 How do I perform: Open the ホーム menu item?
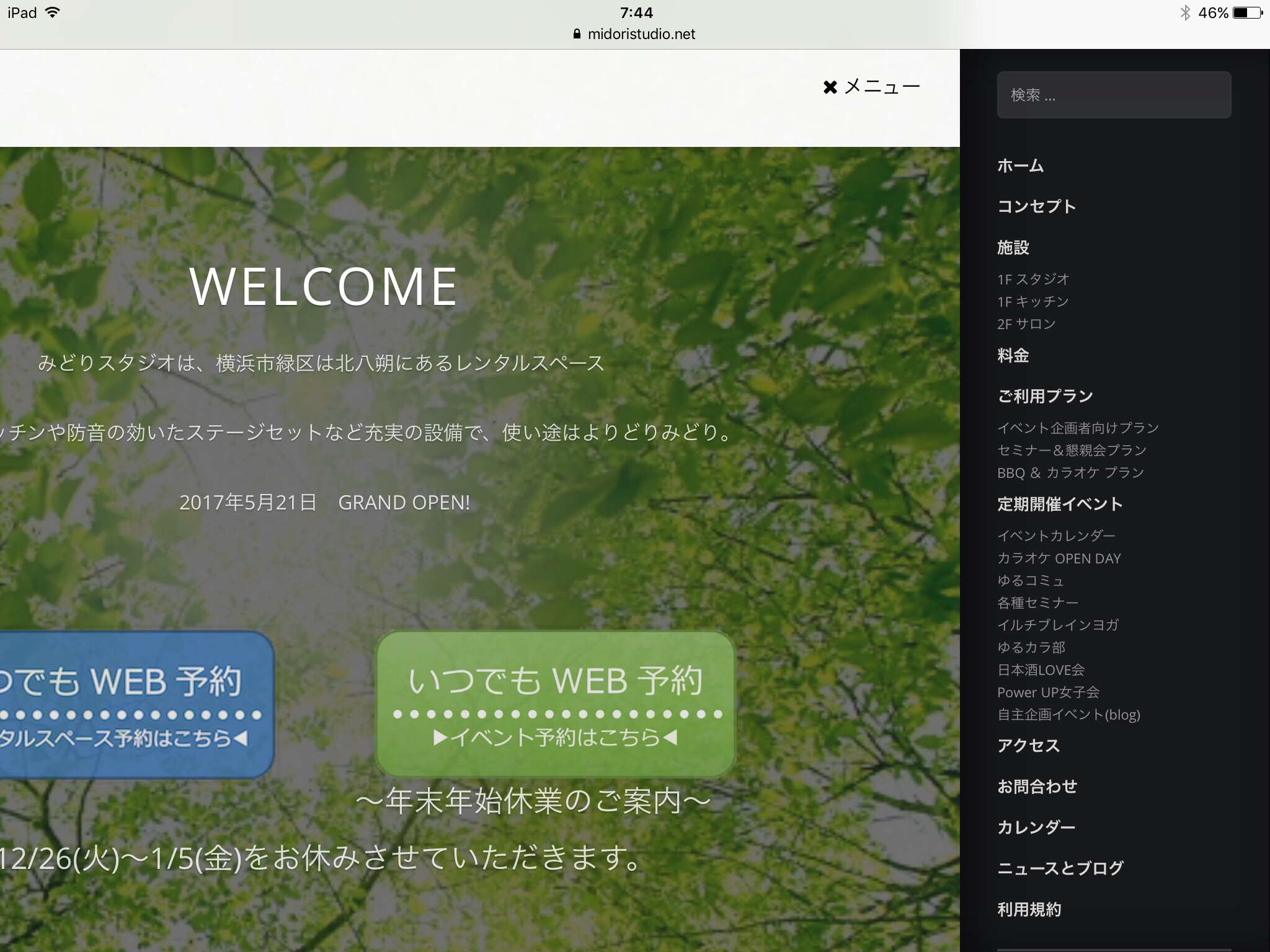1020,165
